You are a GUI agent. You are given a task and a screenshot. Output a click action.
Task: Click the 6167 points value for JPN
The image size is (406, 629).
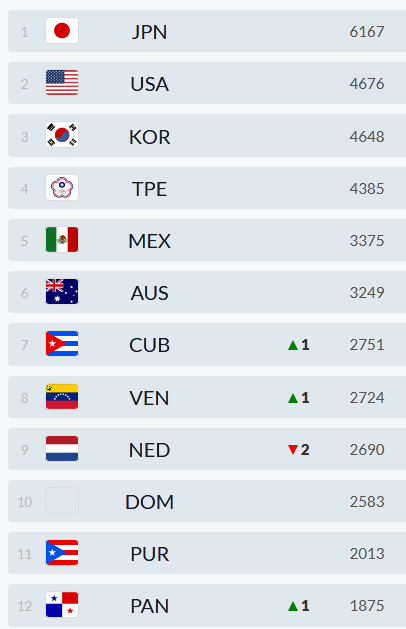click(367, 32)
